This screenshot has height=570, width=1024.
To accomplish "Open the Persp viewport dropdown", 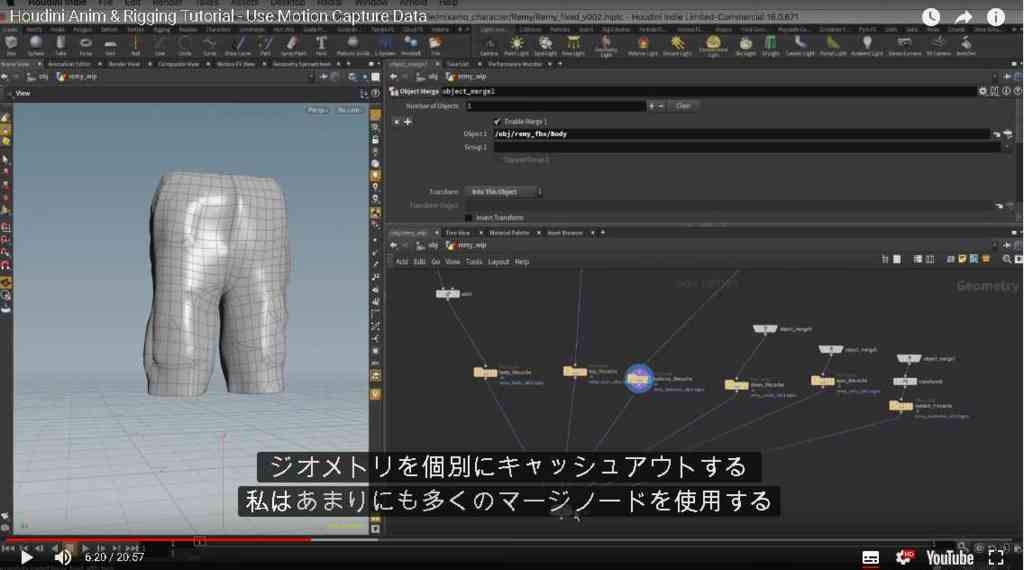I will pos(317,110).
